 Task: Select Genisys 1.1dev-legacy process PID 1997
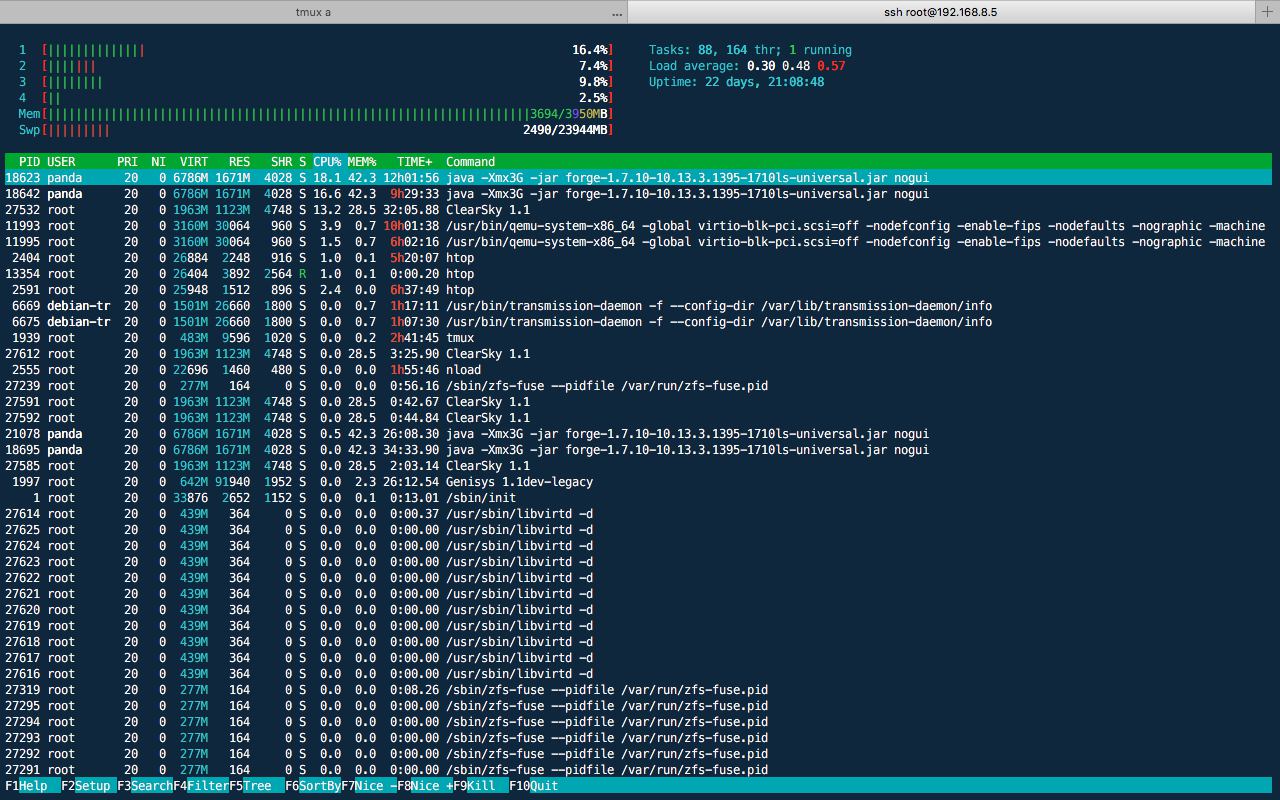(x=638, y=482)
